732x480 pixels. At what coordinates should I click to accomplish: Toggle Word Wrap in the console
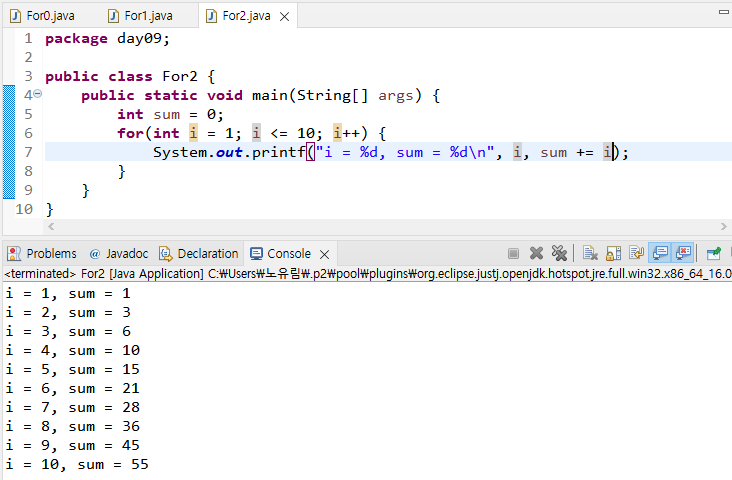(x=636, y=254)
